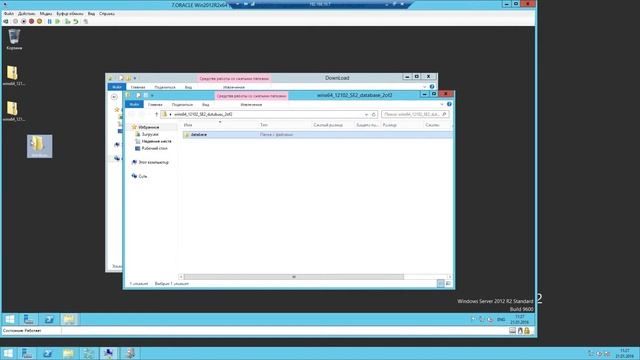Screen dimensions: 640x360
Task: Open the blue Файл tab in the front Explorer window
Action: (x=134, y=104)
